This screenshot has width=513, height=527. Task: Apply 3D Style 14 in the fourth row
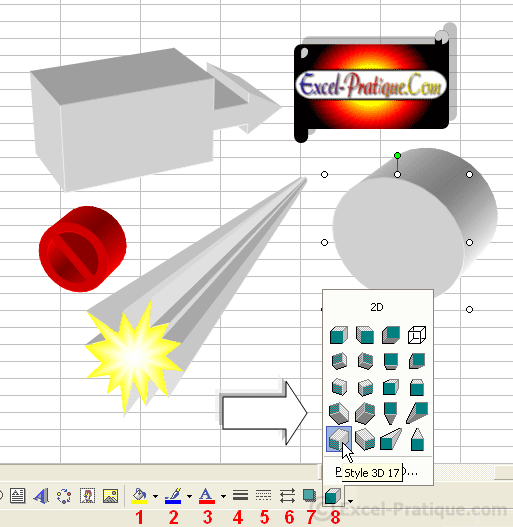coord(365,413)
